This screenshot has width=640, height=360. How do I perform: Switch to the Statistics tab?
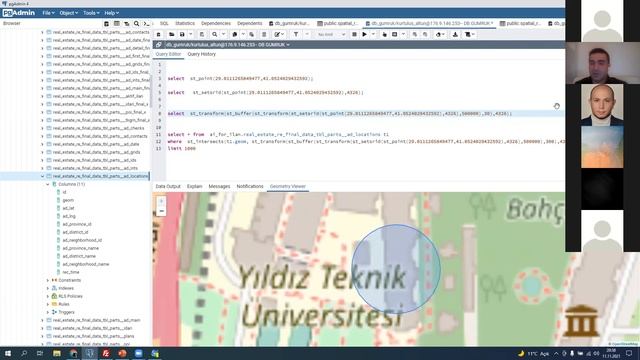(185, 24)
